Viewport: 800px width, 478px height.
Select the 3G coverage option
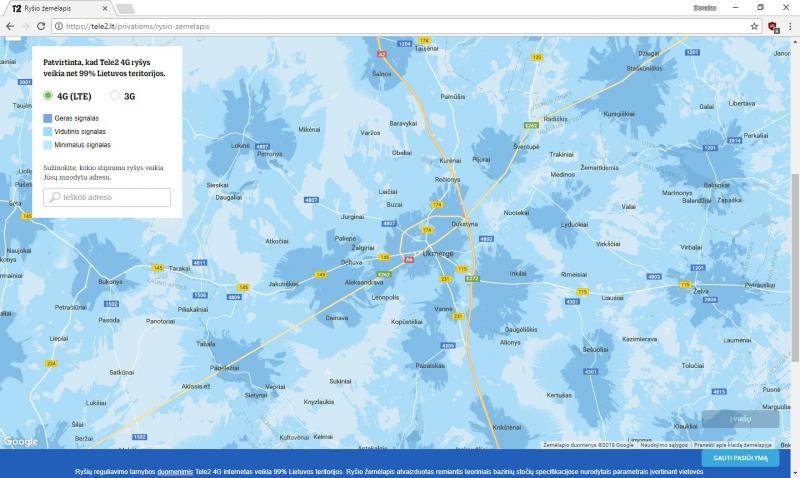coord(115,95)
